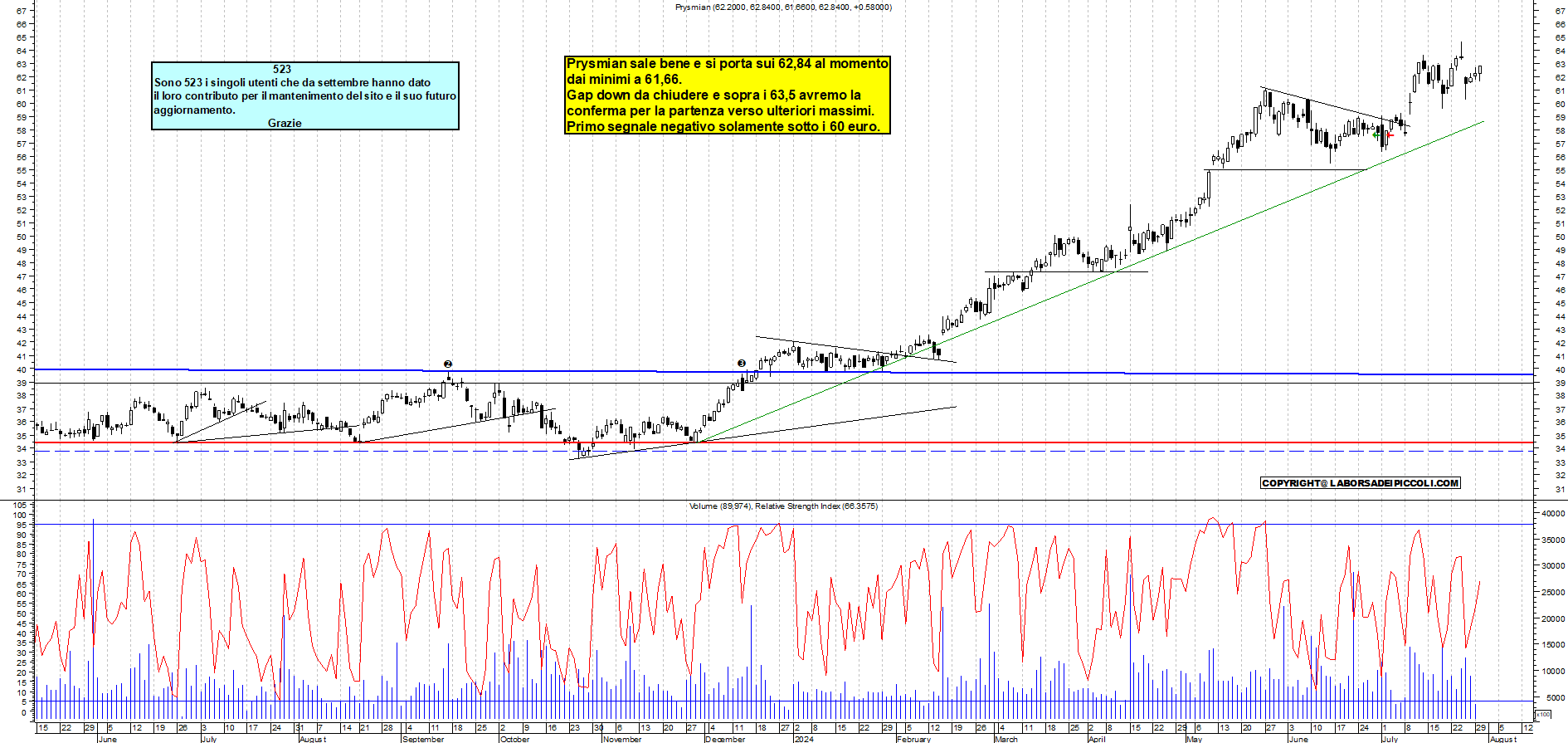The height and width of the screenshot is (743, 1568).
Task: Click the 105 RSI axis label
Action: pos(21,505)
